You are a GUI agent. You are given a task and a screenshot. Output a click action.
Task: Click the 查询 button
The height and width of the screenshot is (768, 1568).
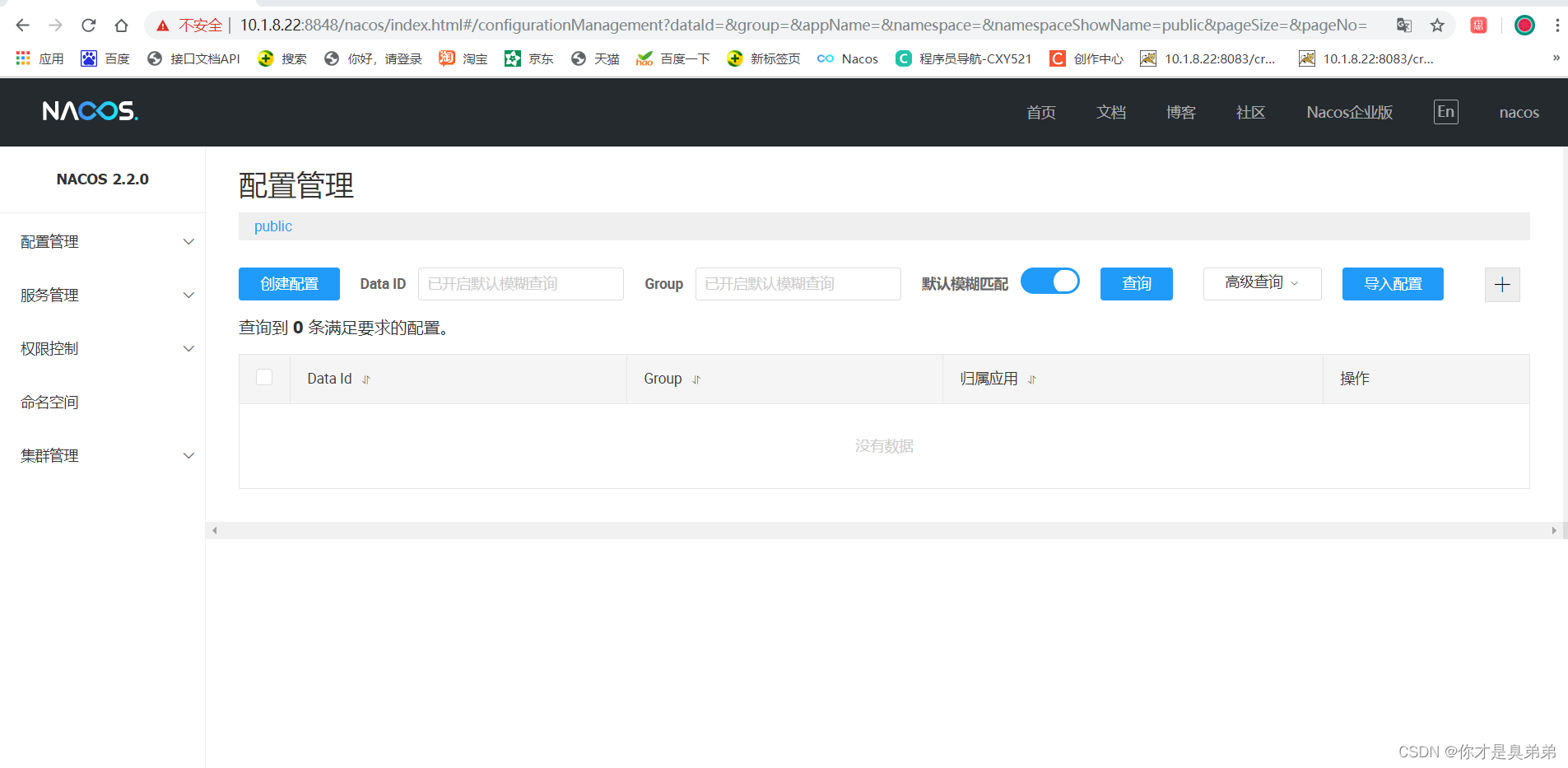pyautogui.click(x=1137, y=284)
